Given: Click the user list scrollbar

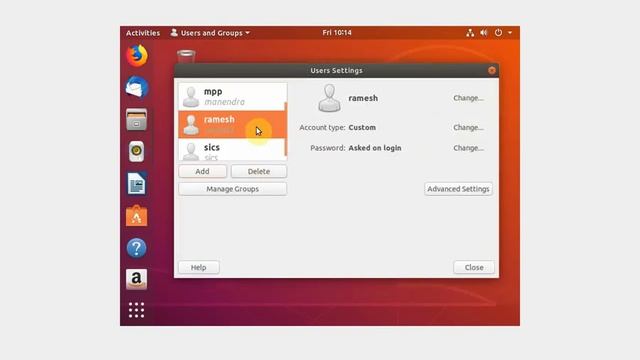Looking at the screenshot, I should click(x=286, y=129).
